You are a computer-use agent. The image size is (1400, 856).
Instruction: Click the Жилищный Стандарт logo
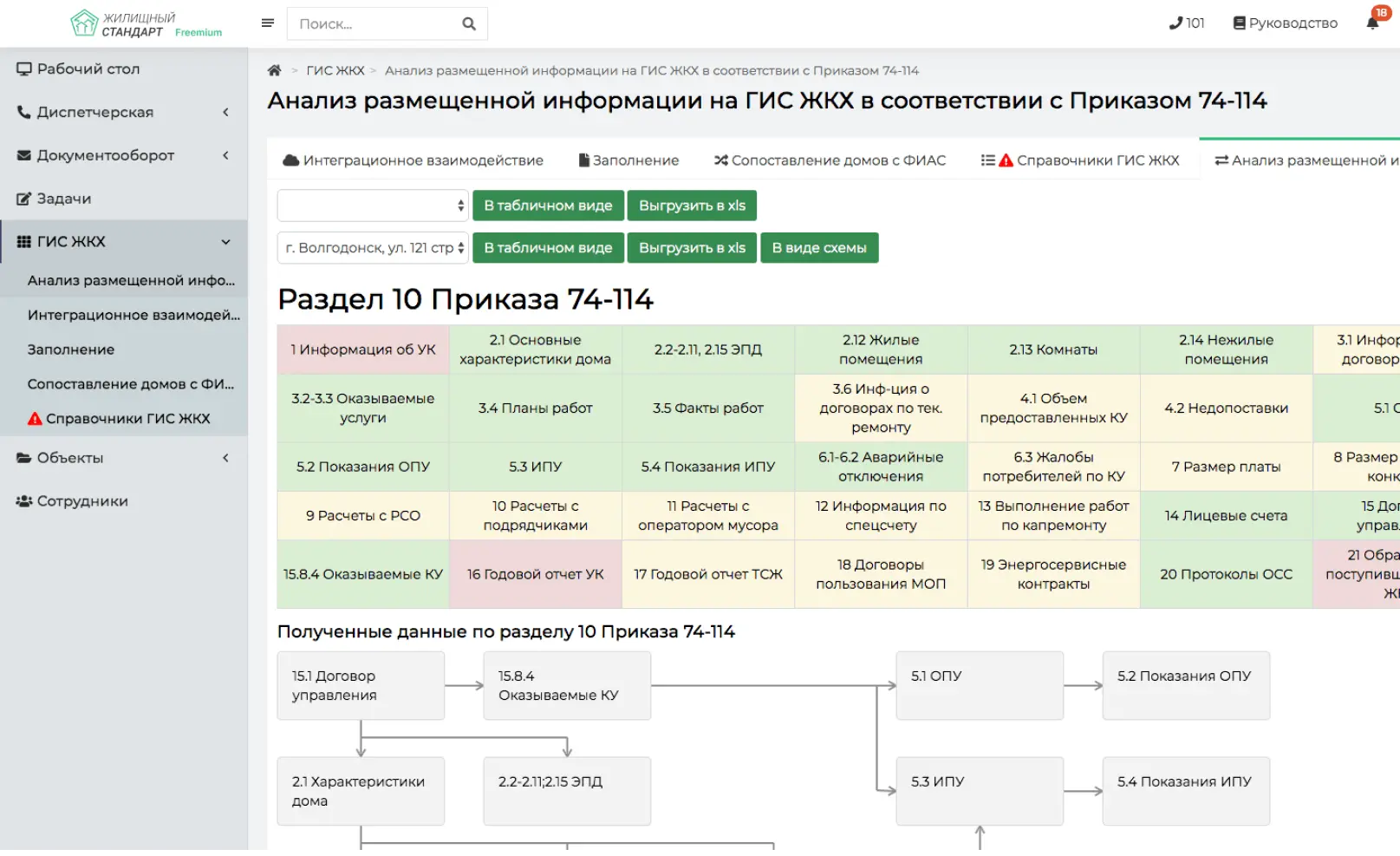click(145, 24)
